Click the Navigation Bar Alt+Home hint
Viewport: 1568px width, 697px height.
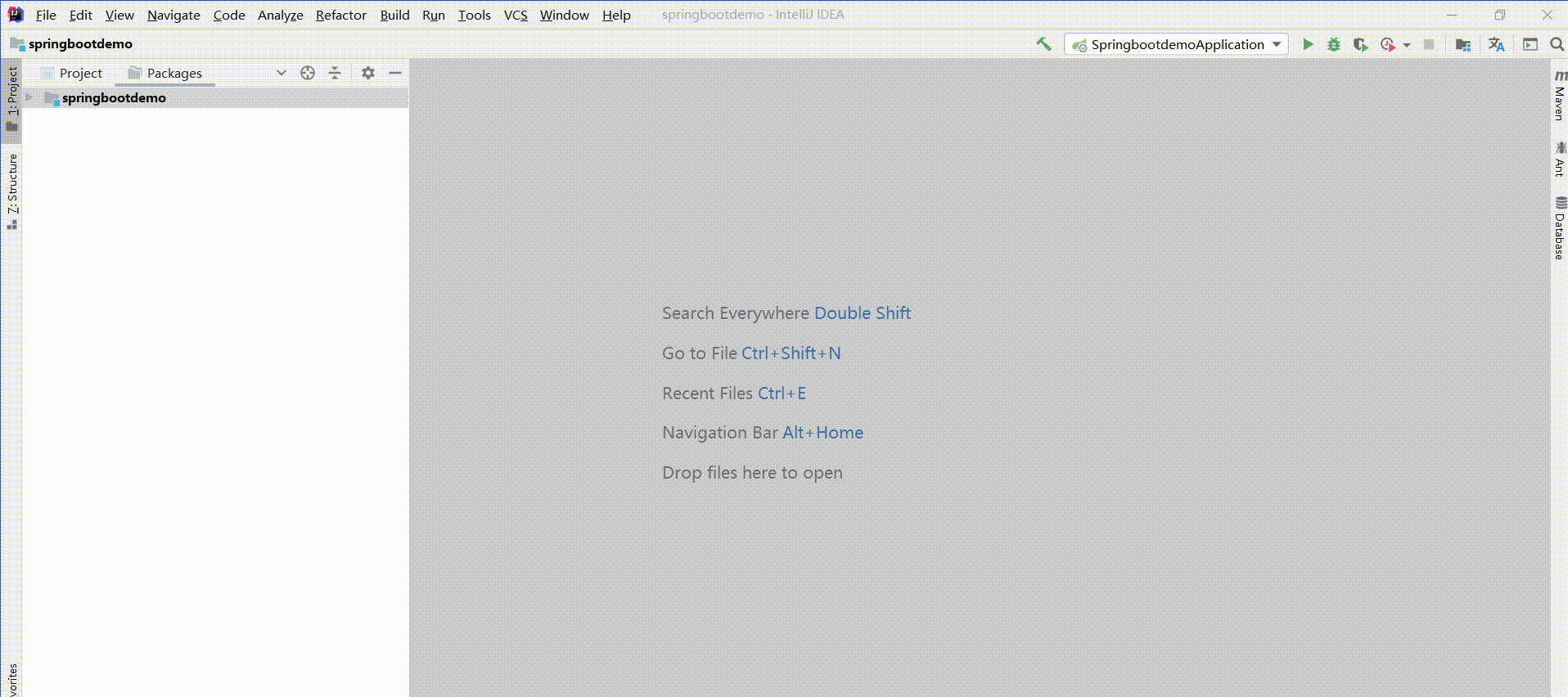pyautogui.click(x=763, y=433)
